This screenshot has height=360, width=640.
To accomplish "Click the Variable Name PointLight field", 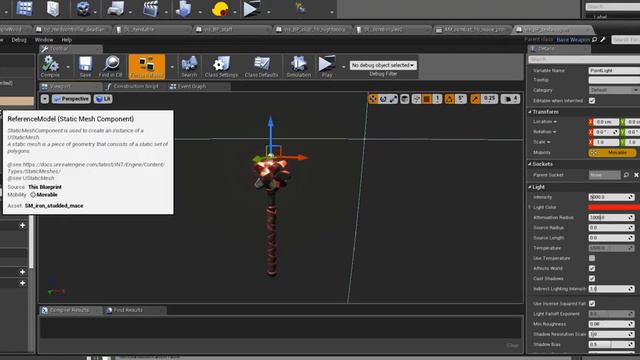I will pyautogui.click(x=614, y=70).
